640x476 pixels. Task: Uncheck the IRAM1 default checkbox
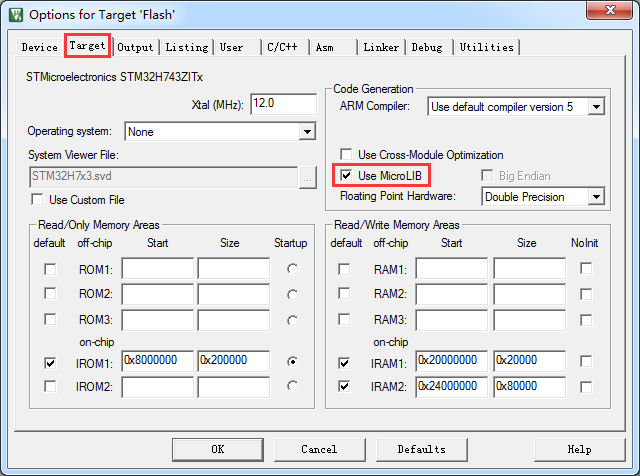point(344,363)
